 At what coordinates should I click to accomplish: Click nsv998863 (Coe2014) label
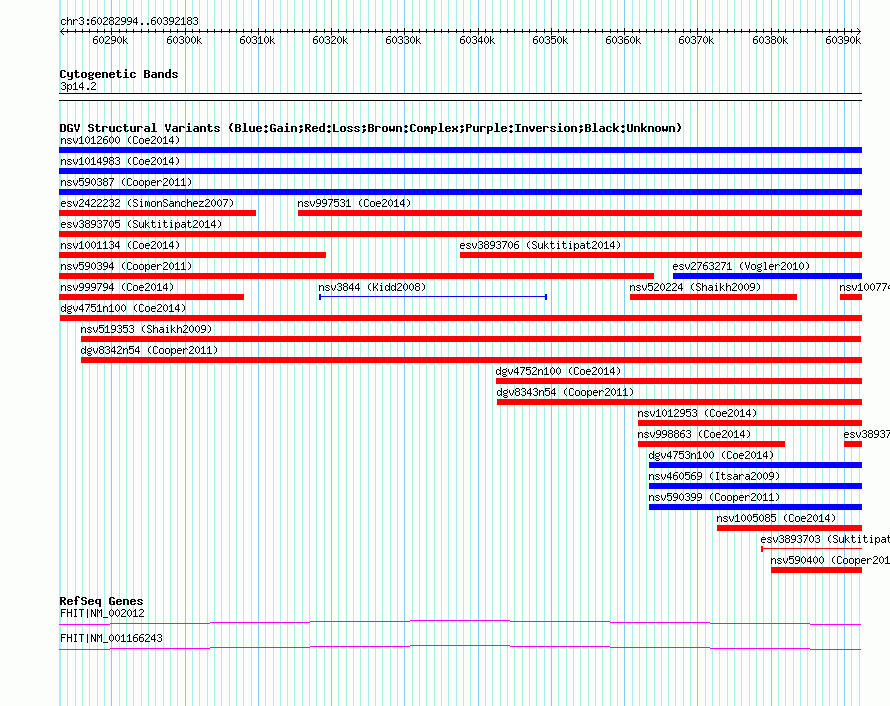(694, 434)
